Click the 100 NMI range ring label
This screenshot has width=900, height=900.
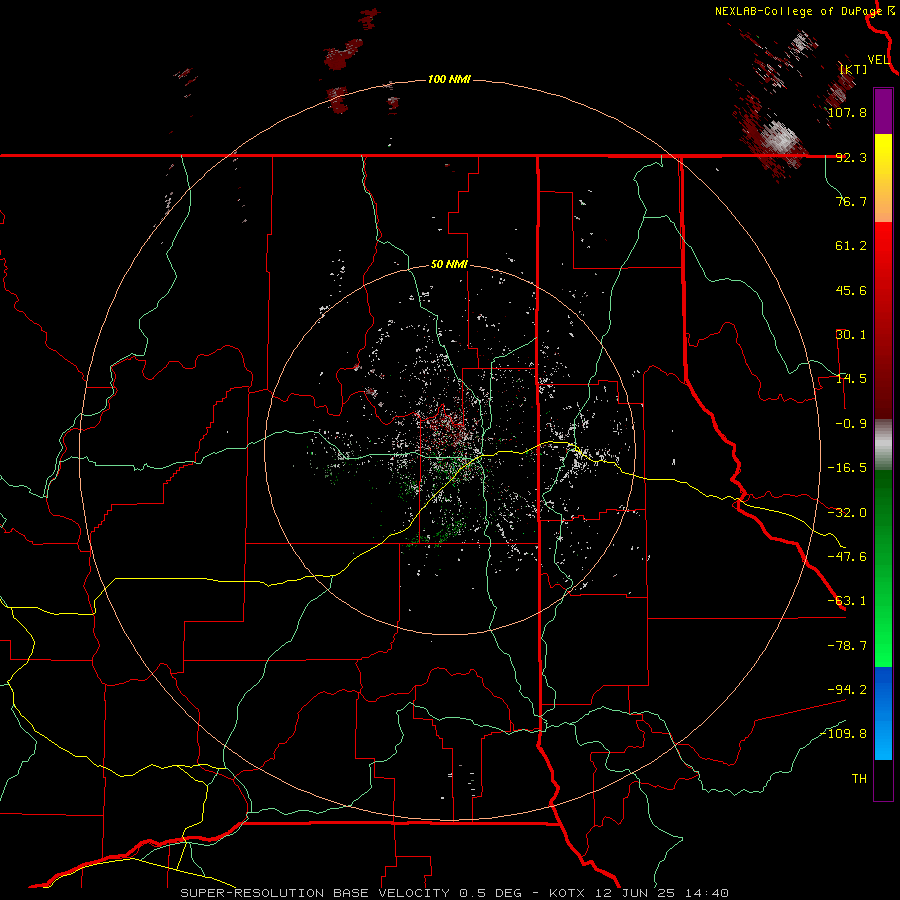449,79
